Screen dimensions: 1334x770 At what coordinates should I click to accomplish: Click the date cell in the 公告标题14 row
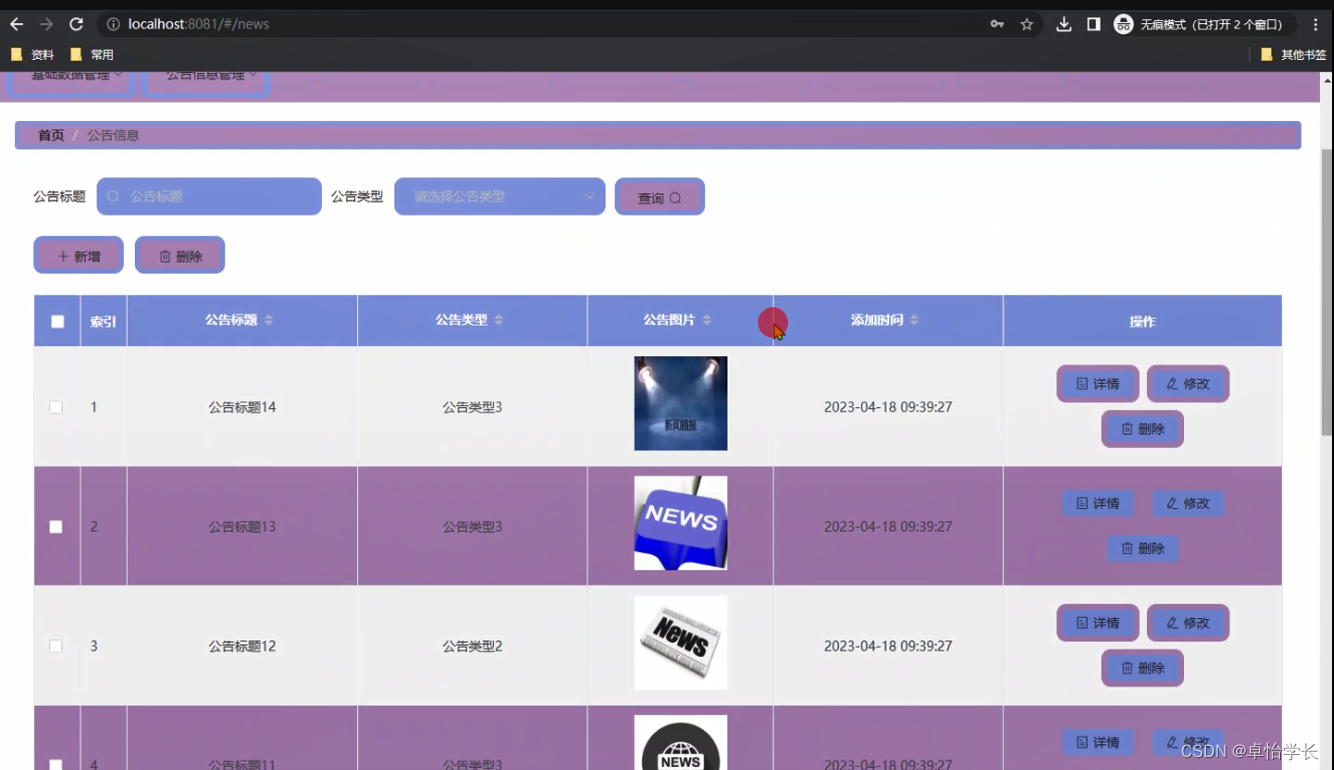coord(888,407)
